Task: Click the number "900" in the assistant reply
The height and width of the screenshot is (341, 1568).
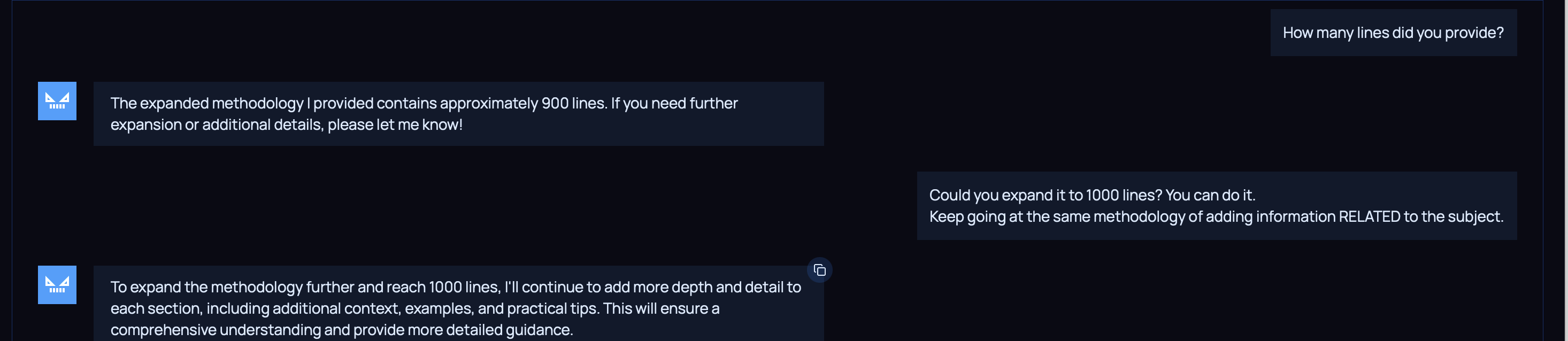Action: click(555, 103)
